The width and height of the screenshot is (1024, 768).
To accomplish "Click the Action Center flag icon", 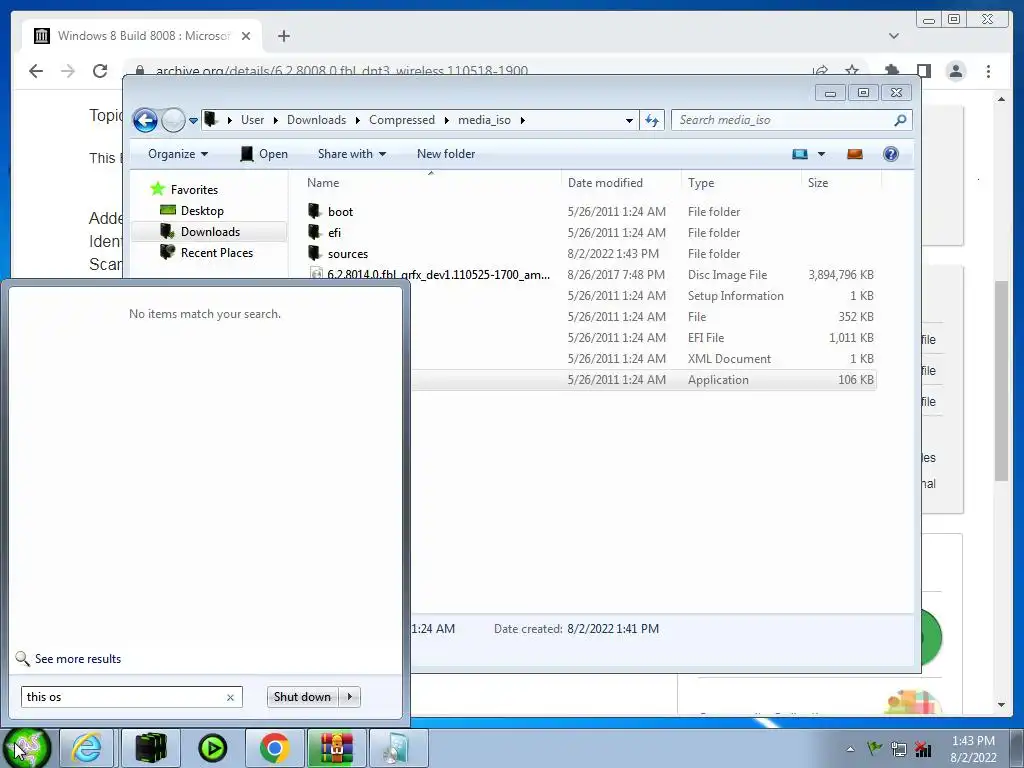I will [x=874, y=748].
